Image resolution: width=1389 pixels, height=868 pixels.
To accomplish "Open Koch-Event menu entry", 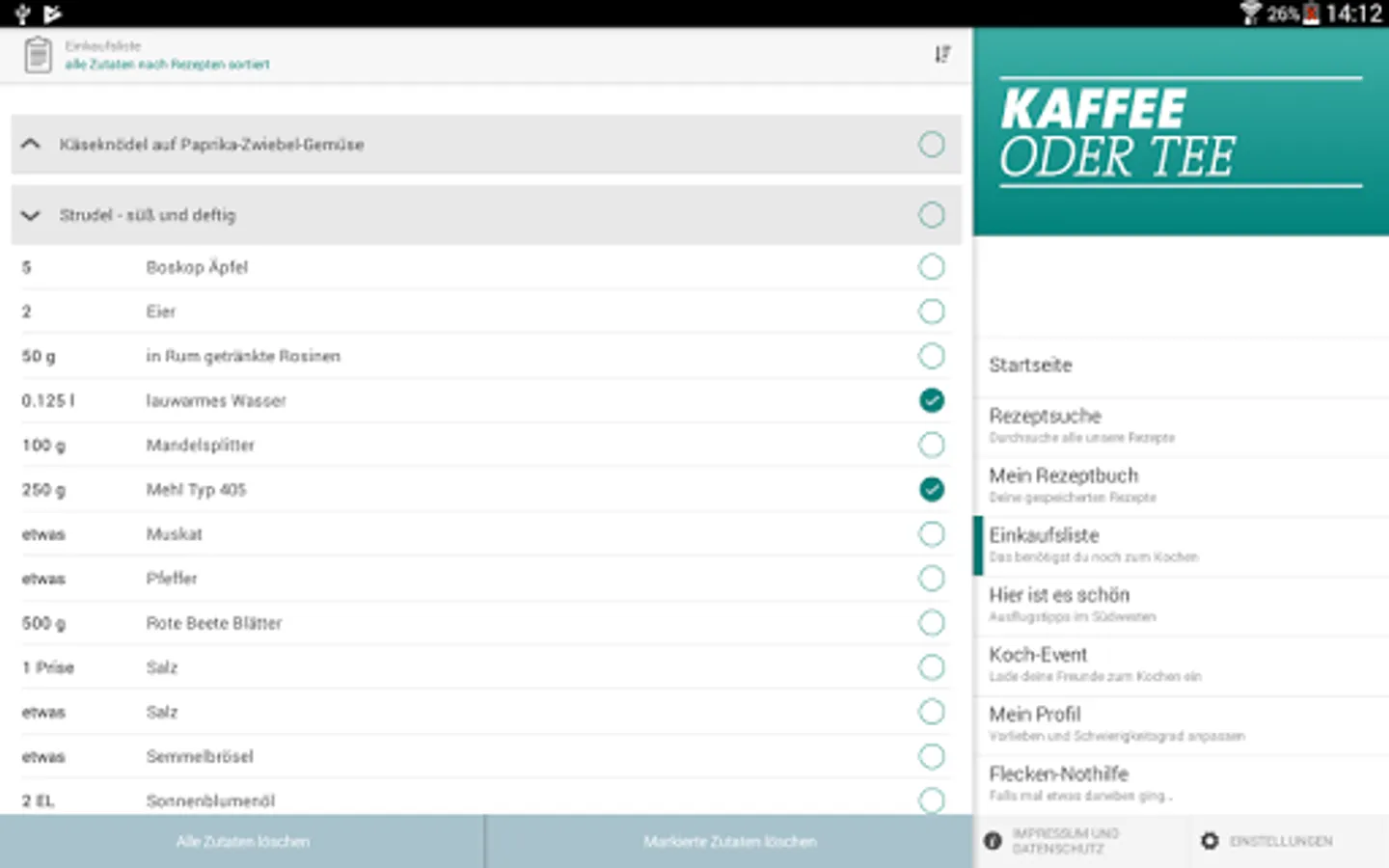I will click(x=1182, y=666).
